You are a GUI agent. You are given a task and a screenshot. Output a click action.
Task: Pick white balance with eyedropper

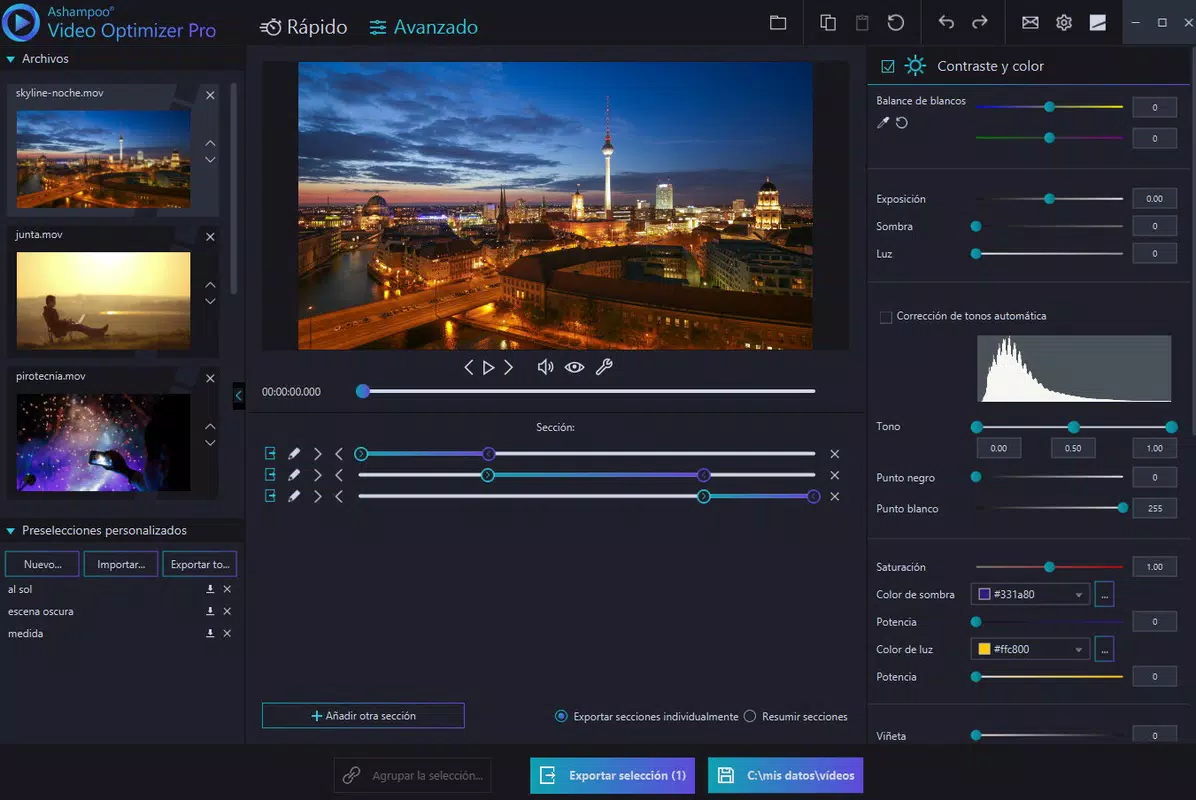click(x=883, y=123)
